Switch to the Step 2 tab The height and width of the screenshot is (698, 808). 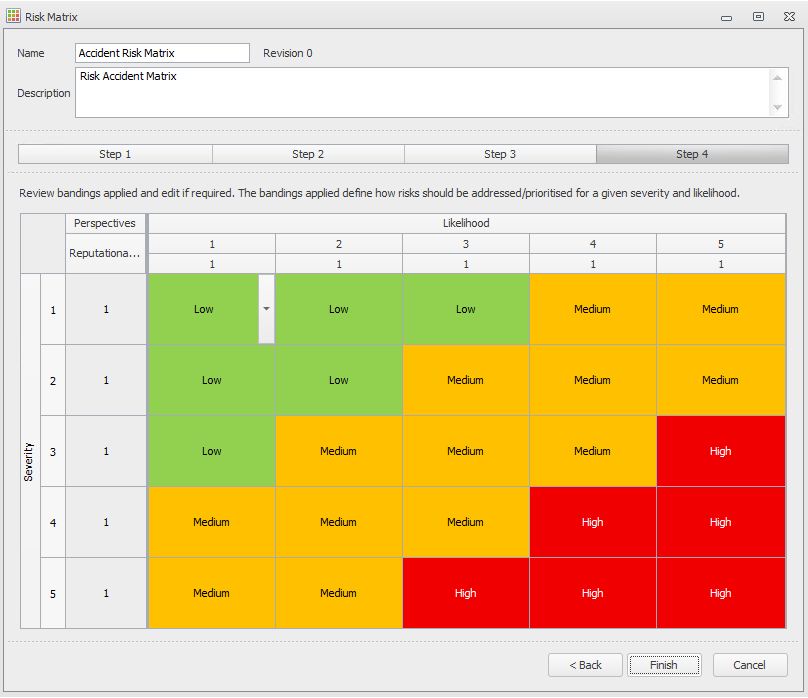(307, 154)
